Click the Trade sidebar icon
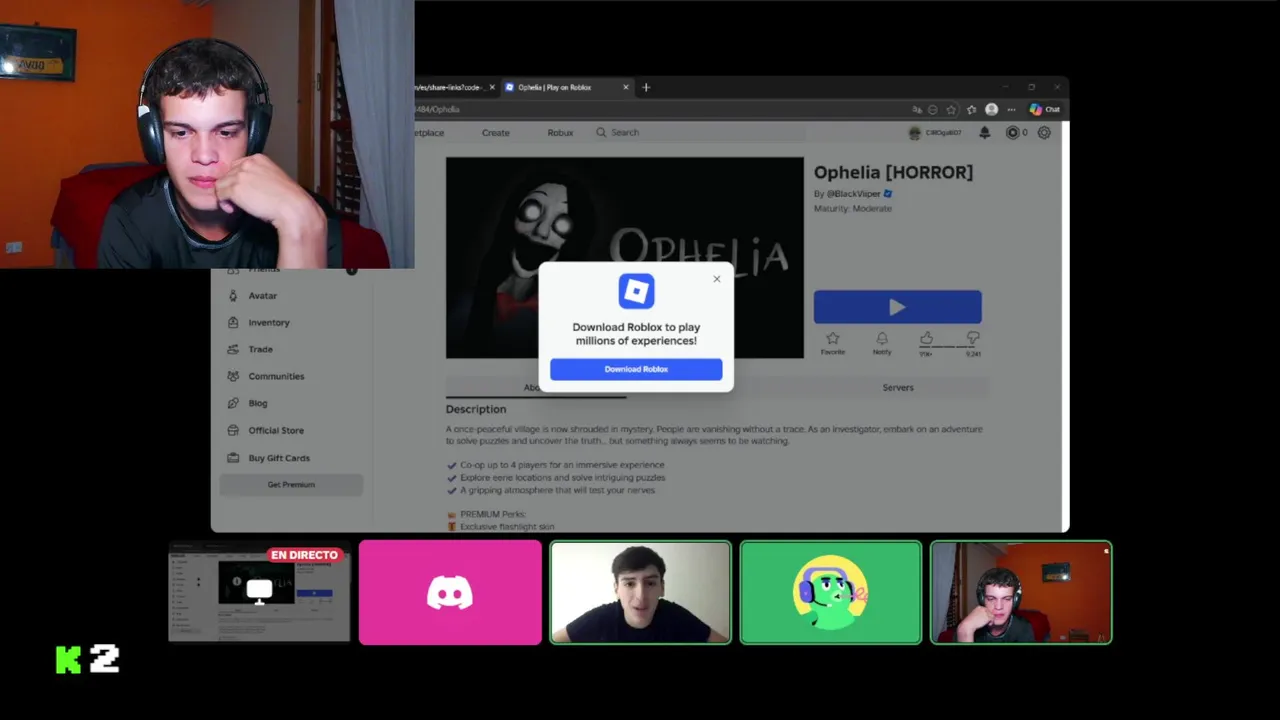 pyautogui.click(x=233, y=349)
